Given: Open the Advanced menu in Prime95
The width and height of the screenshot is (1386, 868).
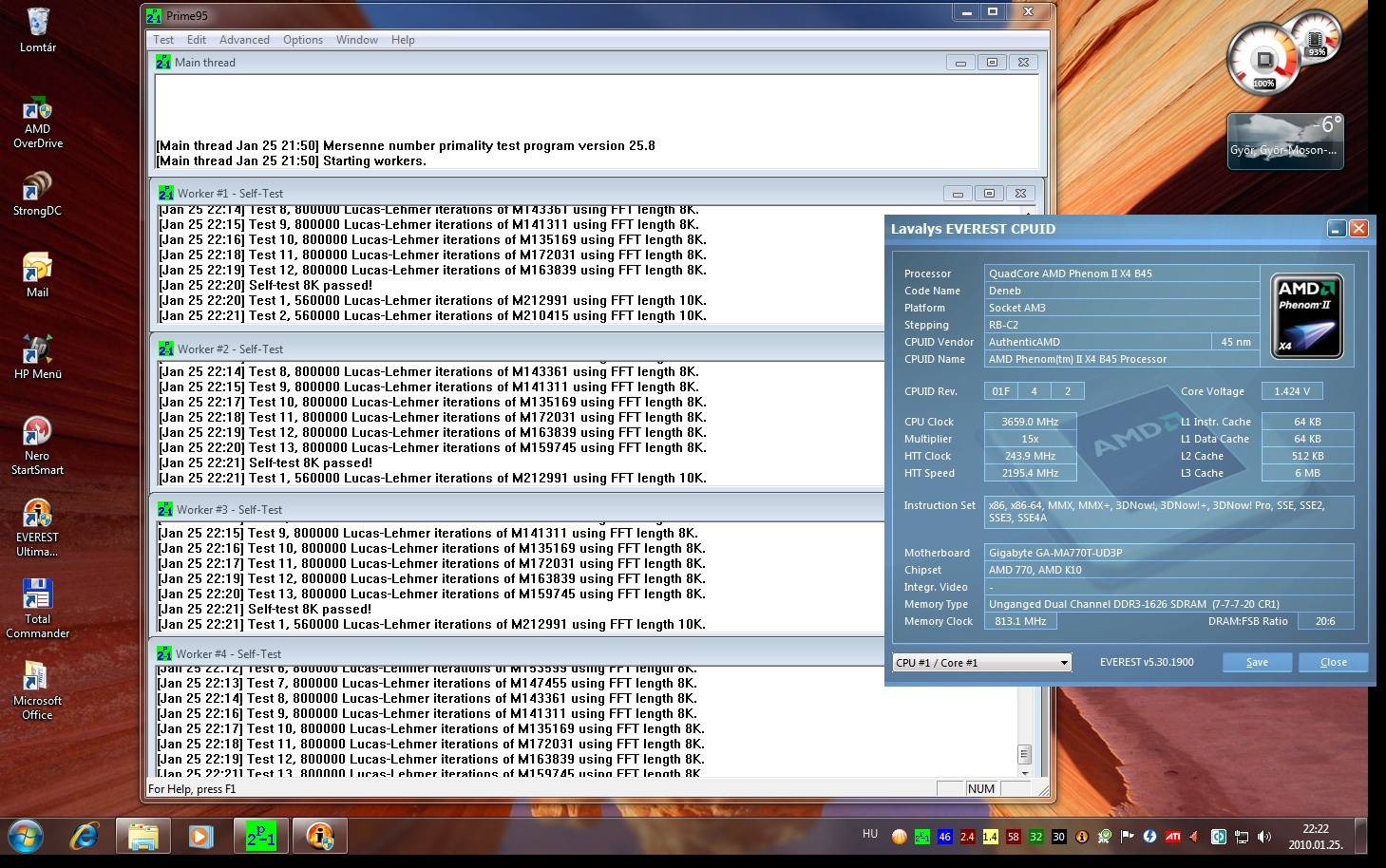Looking at the screenshot, I should tap(244, 40).
